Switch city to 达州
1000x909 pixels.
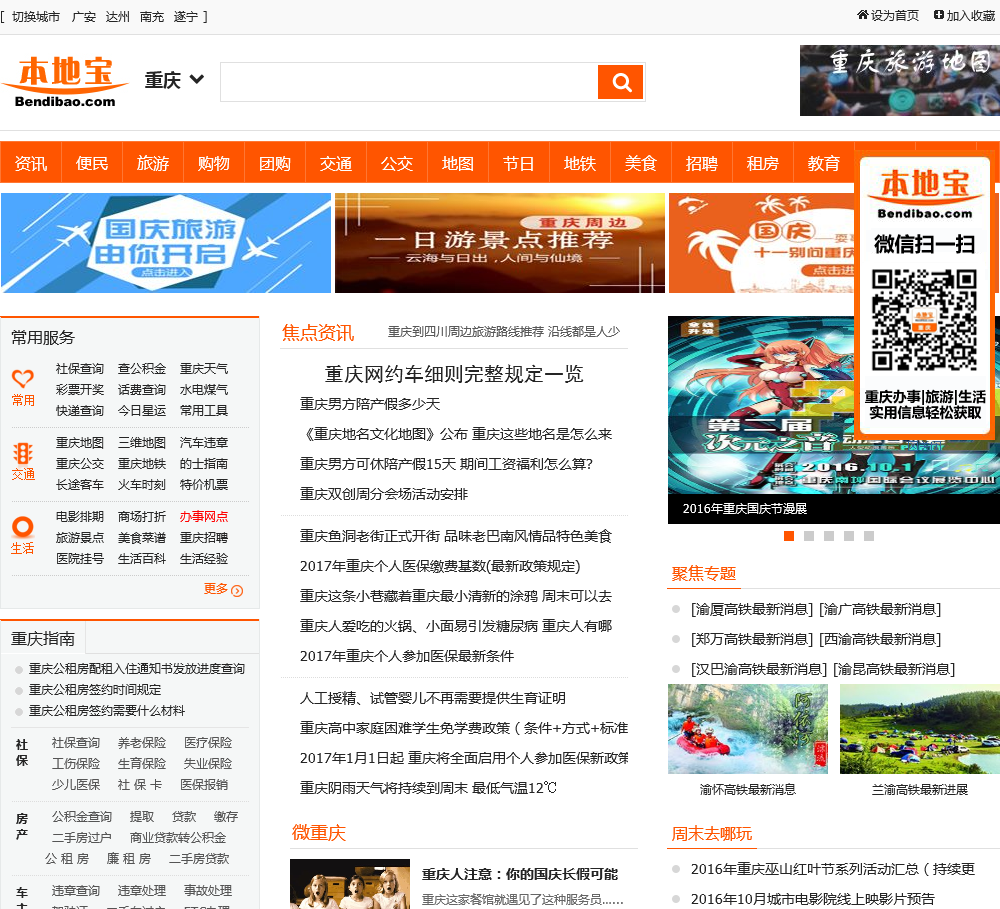click(x=117, y=17)
